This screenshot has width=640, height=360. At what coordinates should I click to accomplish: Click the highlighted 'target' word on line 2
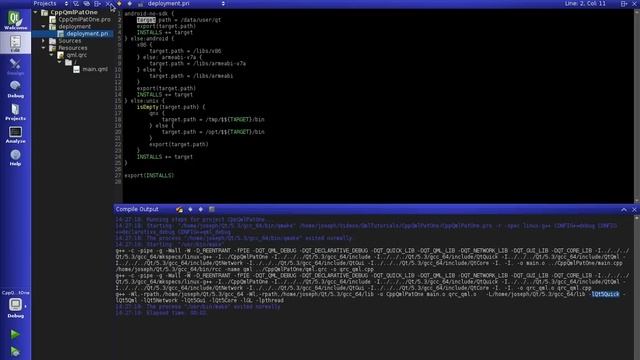tap(146, 20)
